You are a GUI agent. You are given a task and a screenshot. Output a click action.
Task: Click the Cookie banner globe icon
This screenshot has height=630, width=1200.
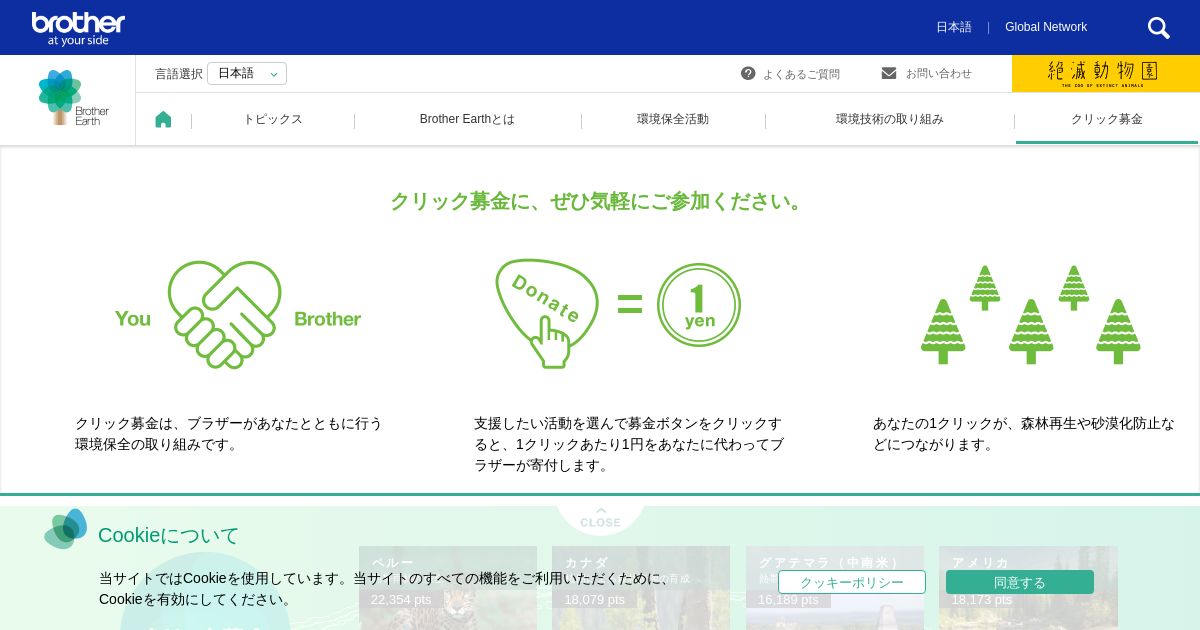coord(66,529)
